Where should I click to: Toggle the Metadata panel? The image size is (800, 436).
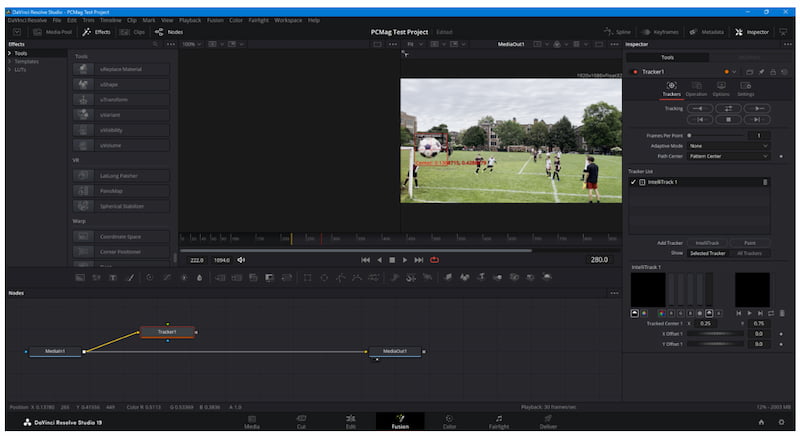[x=707, y=32]
